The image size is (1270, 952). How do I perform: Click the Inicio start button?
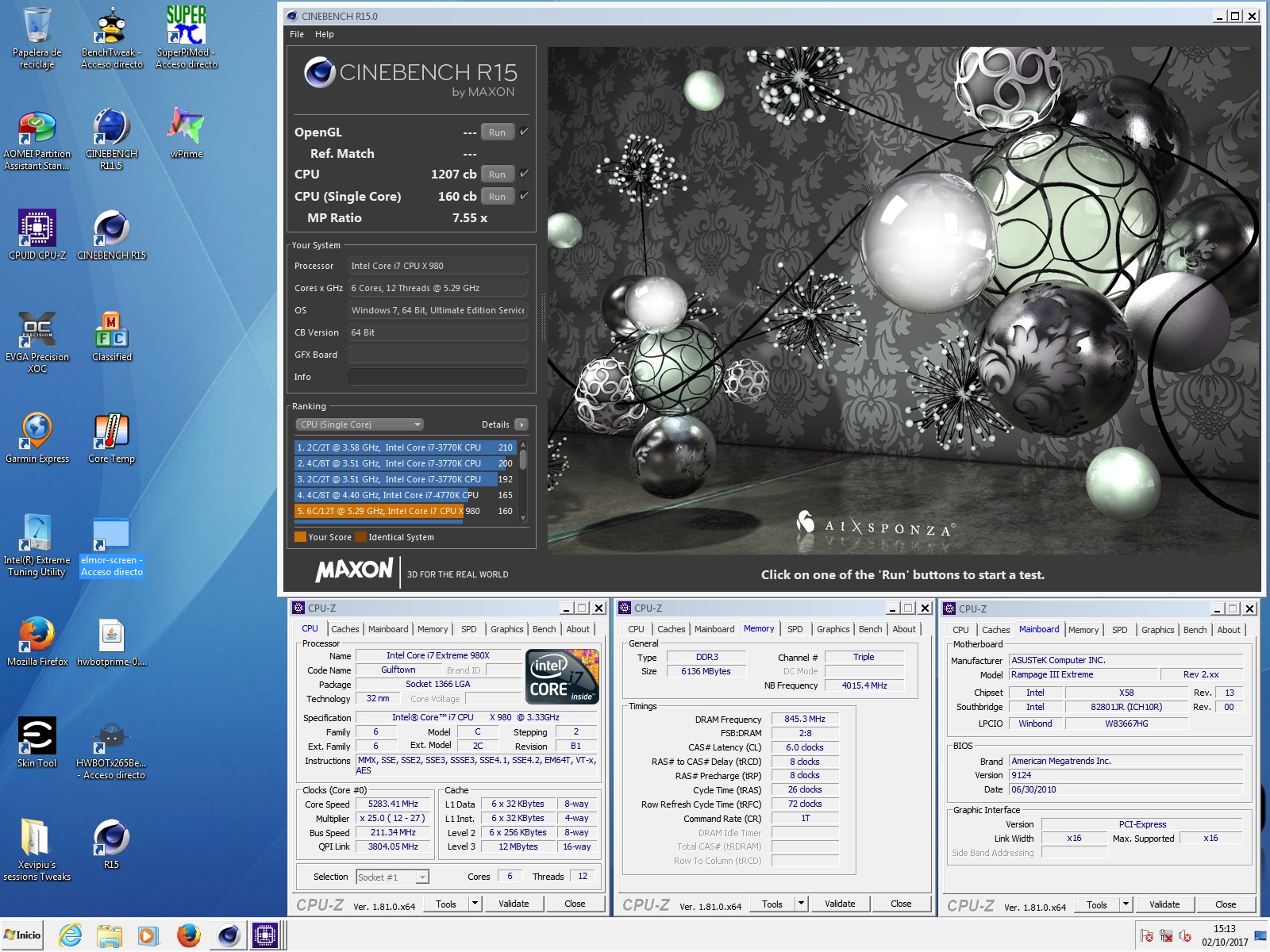[x=22, y=935]
